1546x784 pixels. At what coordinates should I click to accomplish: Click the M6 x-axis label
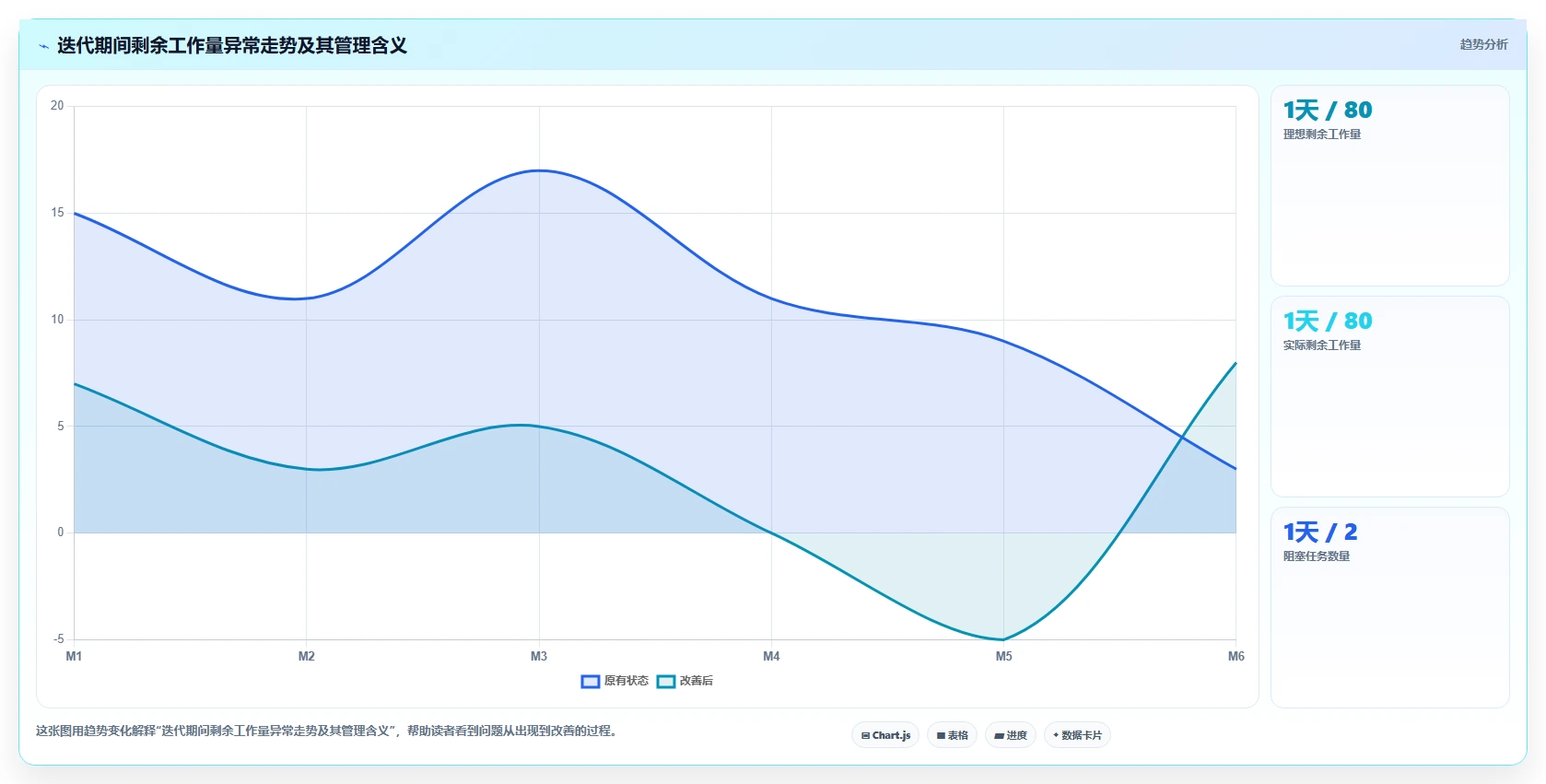click(1236, 656)
